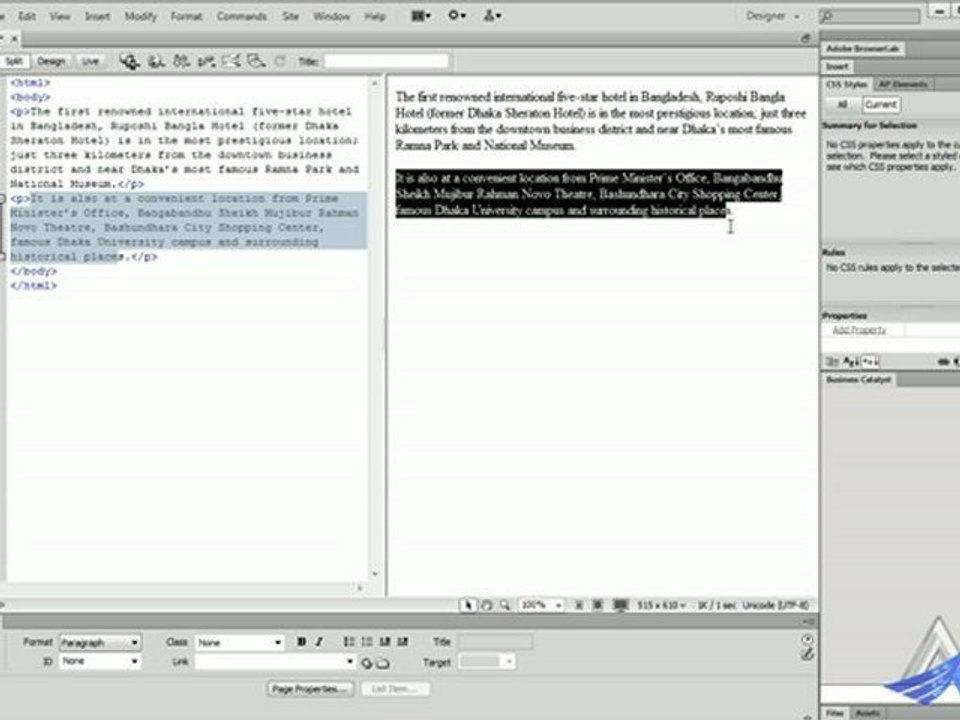This screenshot has width=960, height=720.
Task: Click the Refresh design view icon
Action: point(280,61)
